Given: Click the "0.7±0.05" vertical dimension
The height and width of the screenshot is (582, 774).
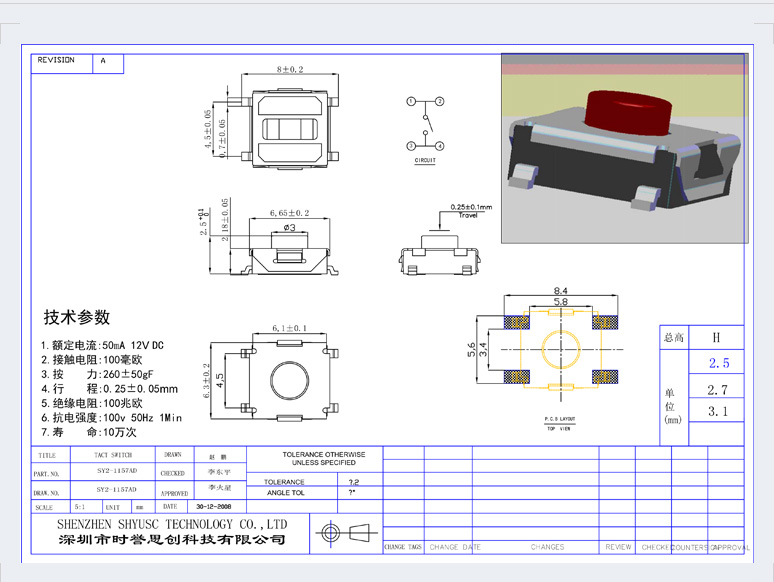Looking at the screenshot, I should (x=223, y=138).
